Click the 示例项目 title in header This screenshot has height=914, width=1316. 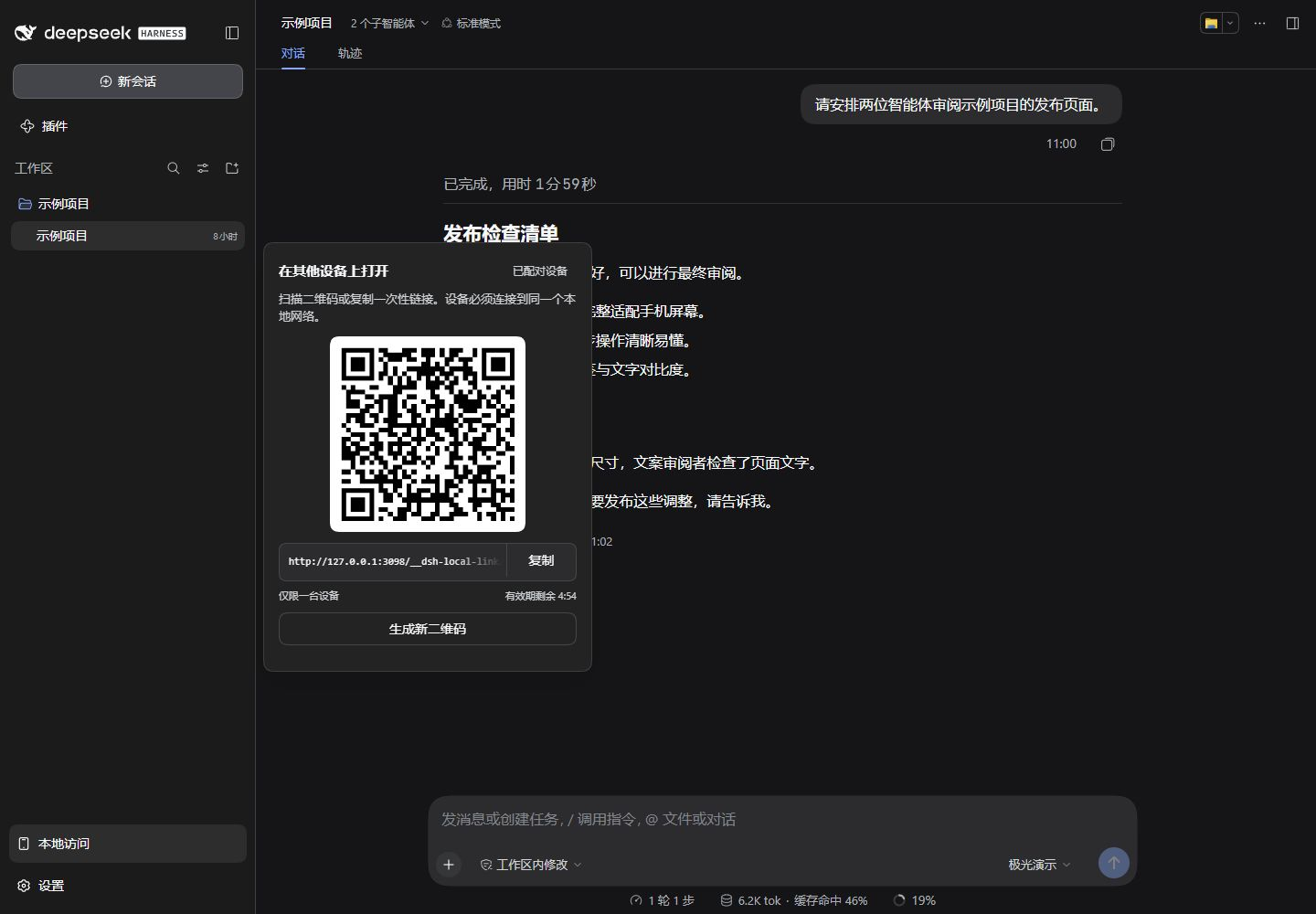(x=307, y=23)
